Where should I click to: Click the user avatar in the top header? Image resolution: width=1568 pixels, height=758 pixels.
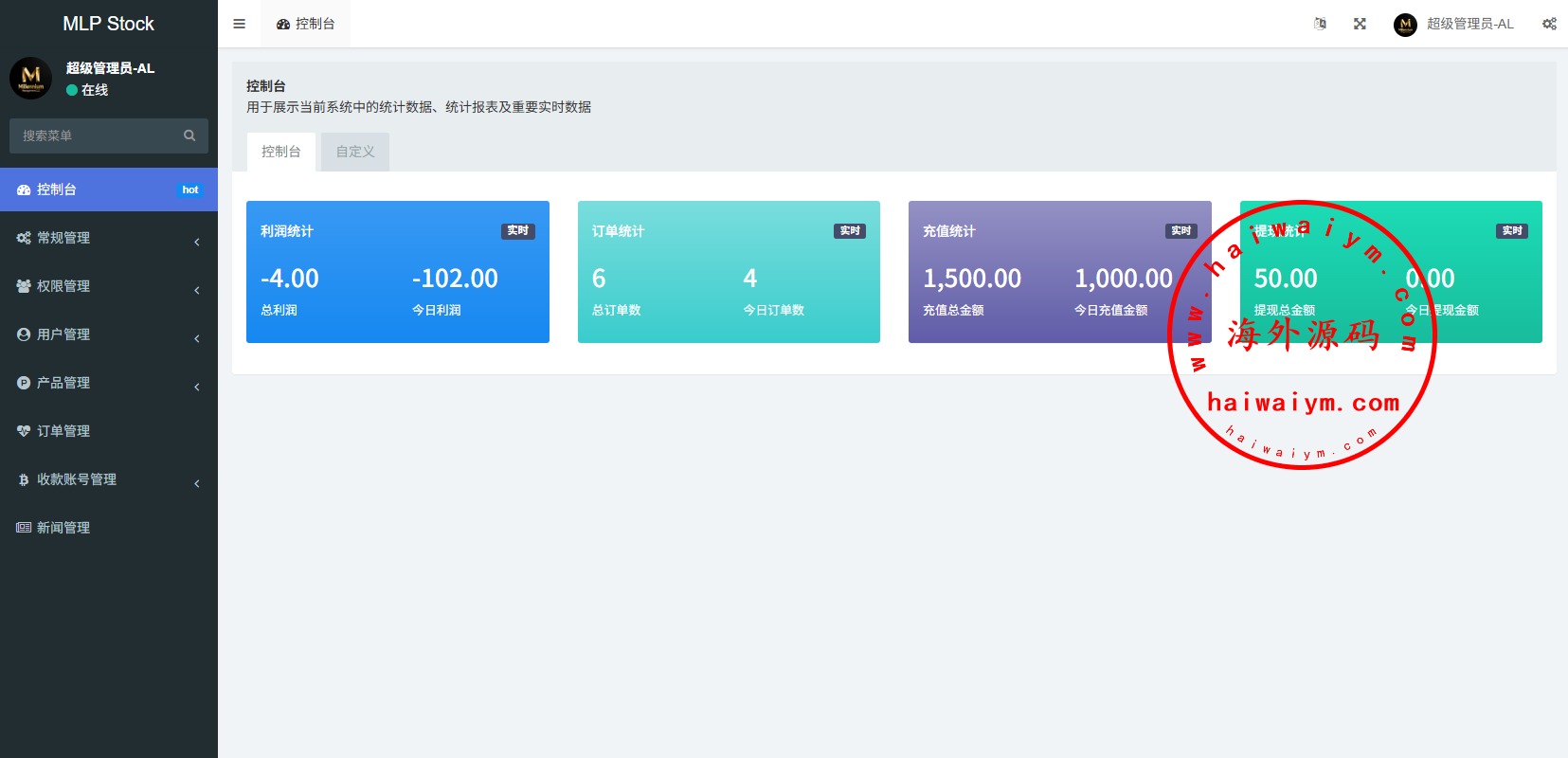[x=1405, y=25]
